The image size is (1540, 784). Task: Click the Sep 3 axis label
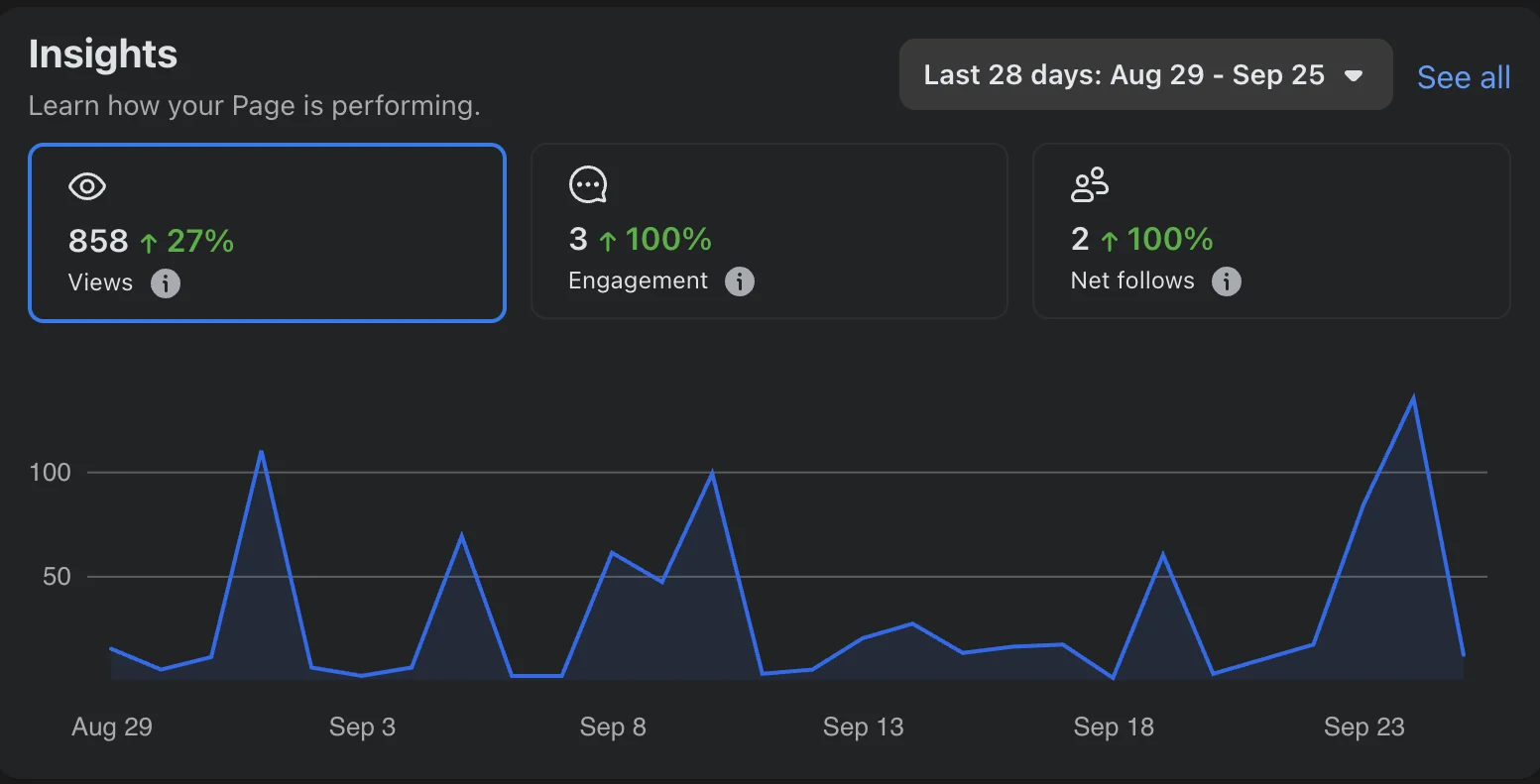(362, 727)
